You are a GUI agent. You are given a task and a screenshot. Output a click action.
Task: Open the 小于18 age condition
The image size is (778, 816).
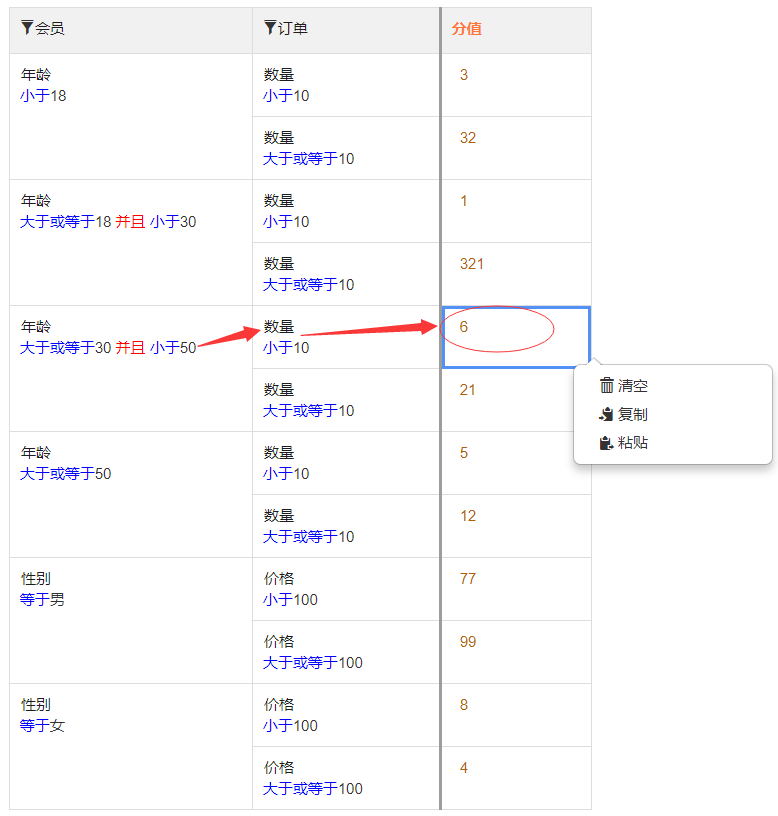(x=43, y=96)
